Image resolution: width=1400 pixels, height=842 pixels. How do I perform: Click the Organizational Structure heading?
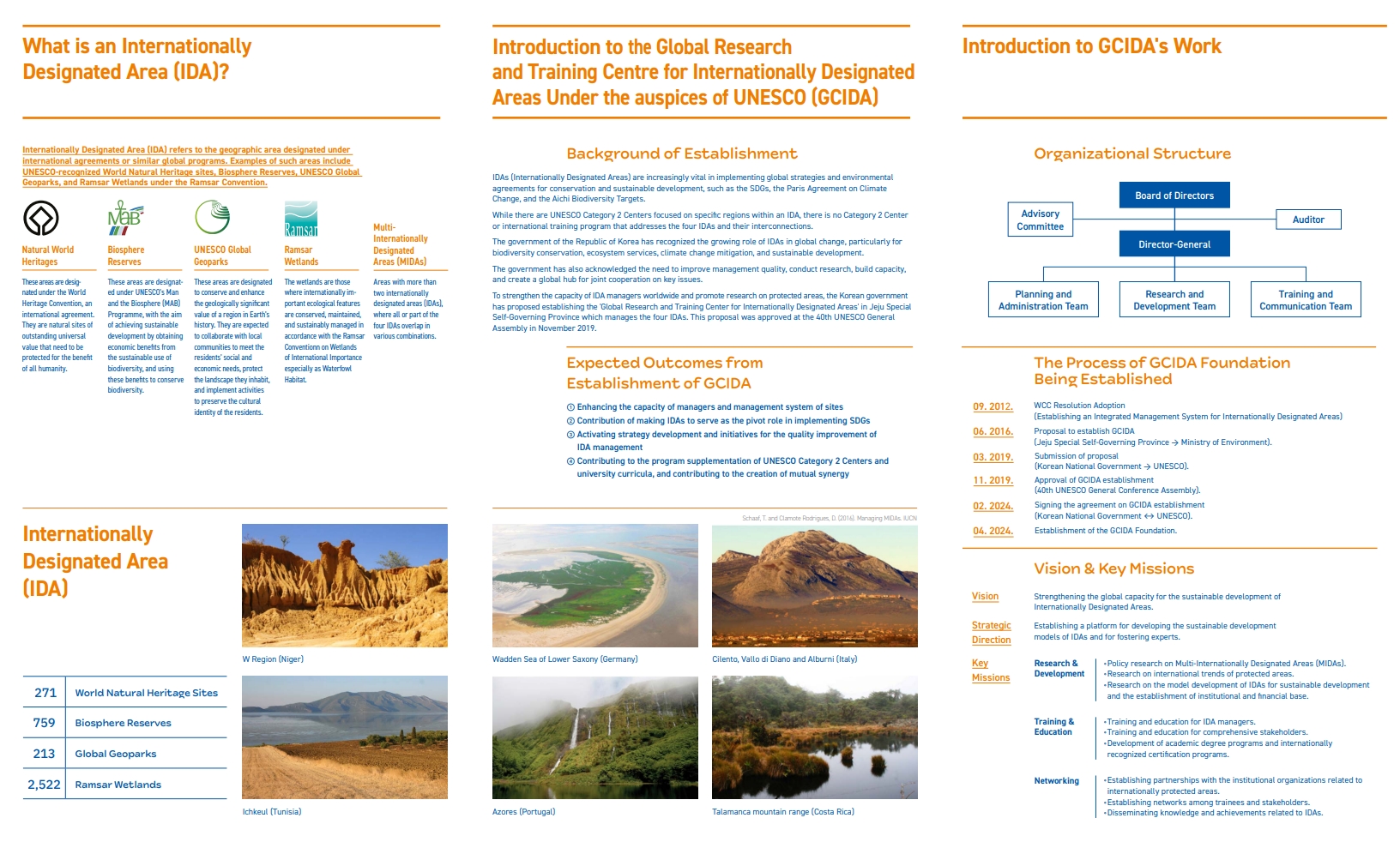[x=1132, y=153]
